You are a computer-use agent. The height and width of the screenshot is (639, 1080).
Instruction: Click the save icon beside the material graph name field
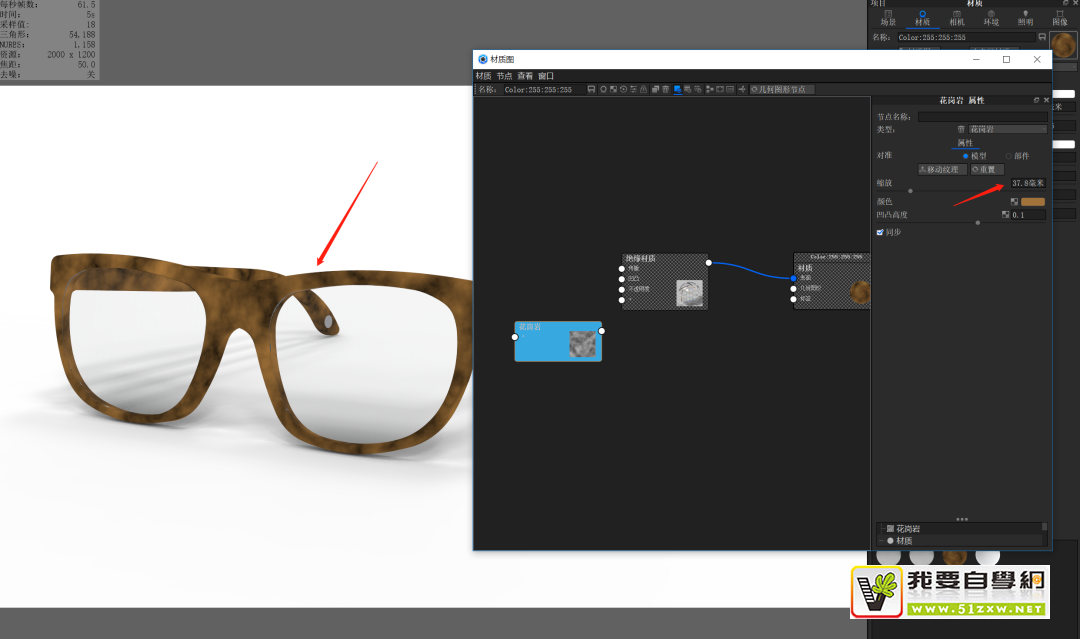click(591, 90)
